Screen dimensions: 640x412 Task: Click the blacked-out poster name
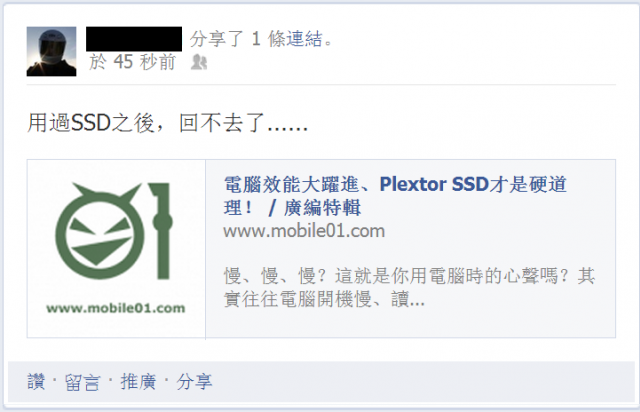tap(134, 39)
